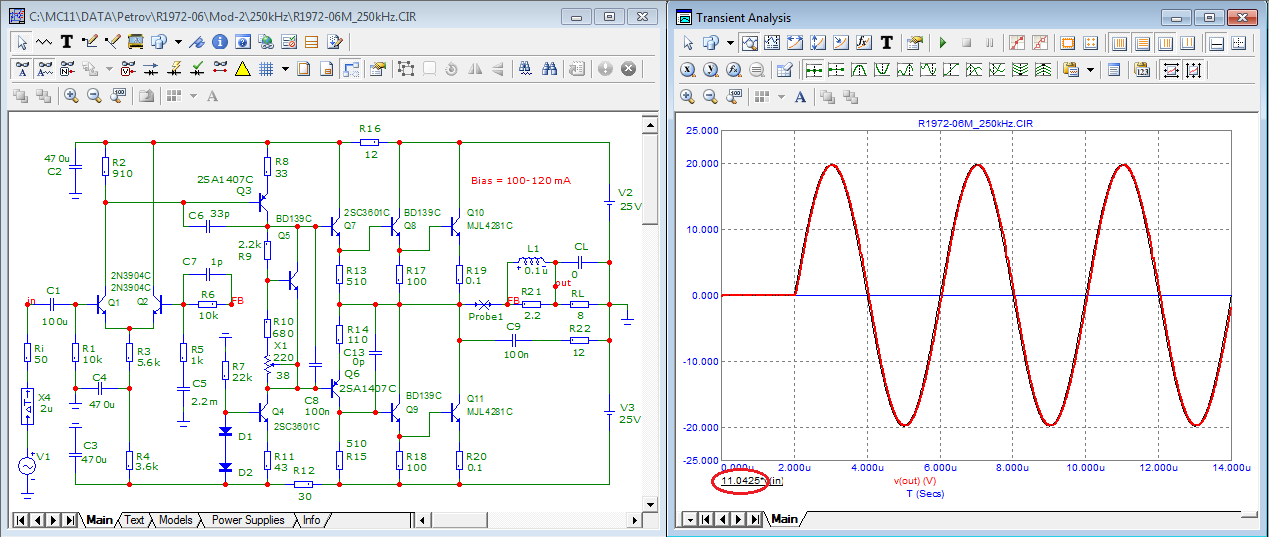Click the Zoom Out magnifier in Transient Analysis

pyautogui.click(x=711, y=97)
